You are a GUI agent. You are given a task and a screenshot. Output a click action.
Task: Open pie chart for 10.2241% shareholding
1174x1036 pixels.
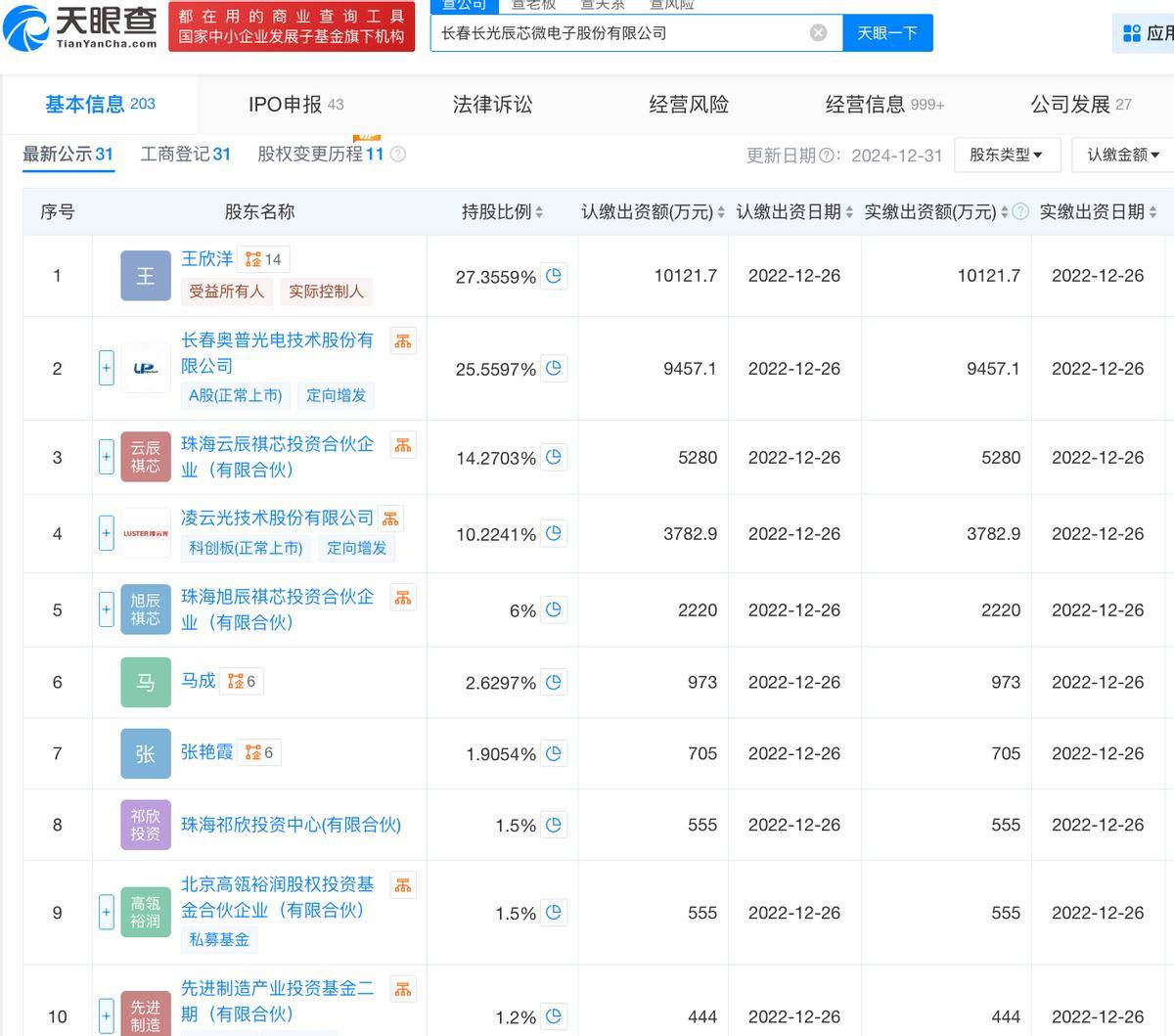click(554, 533)
